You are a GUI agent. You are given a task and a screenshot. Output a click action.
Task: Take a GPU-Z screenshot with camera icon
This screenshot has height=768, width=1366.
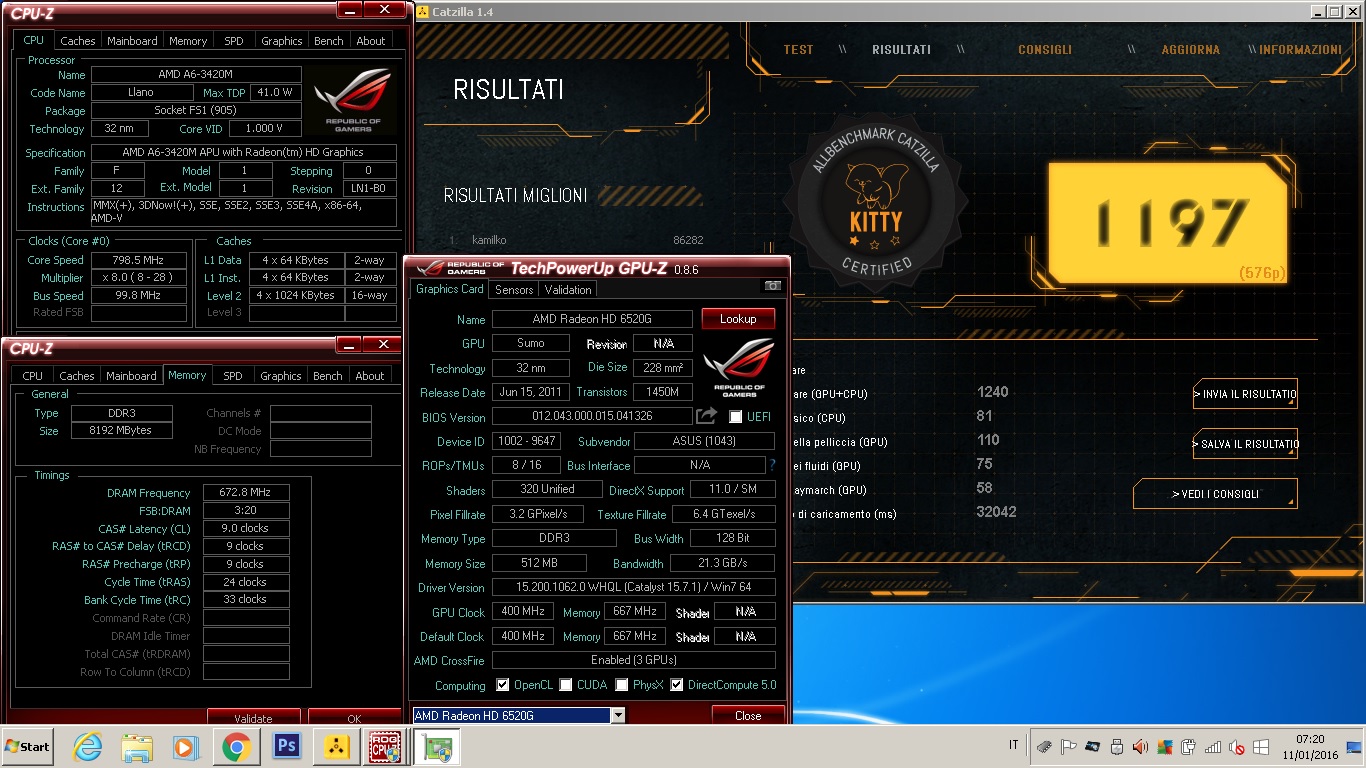772,286
